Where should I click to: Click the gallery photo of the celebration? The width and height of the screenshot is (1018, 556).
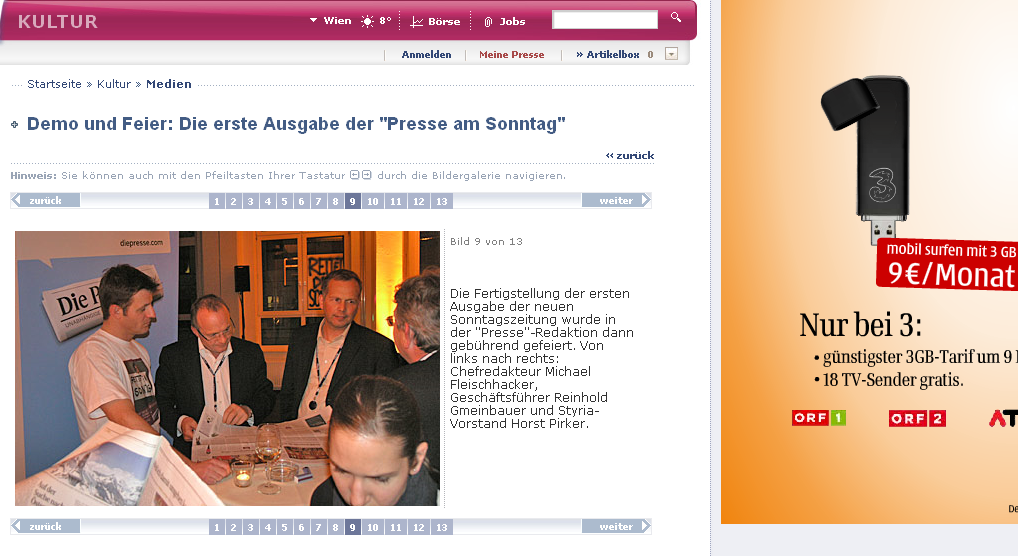click(227, 368)
